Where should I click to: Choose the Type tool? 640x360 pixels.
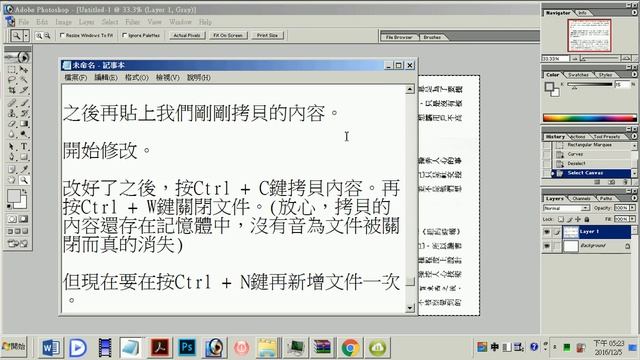click(24, 146)
